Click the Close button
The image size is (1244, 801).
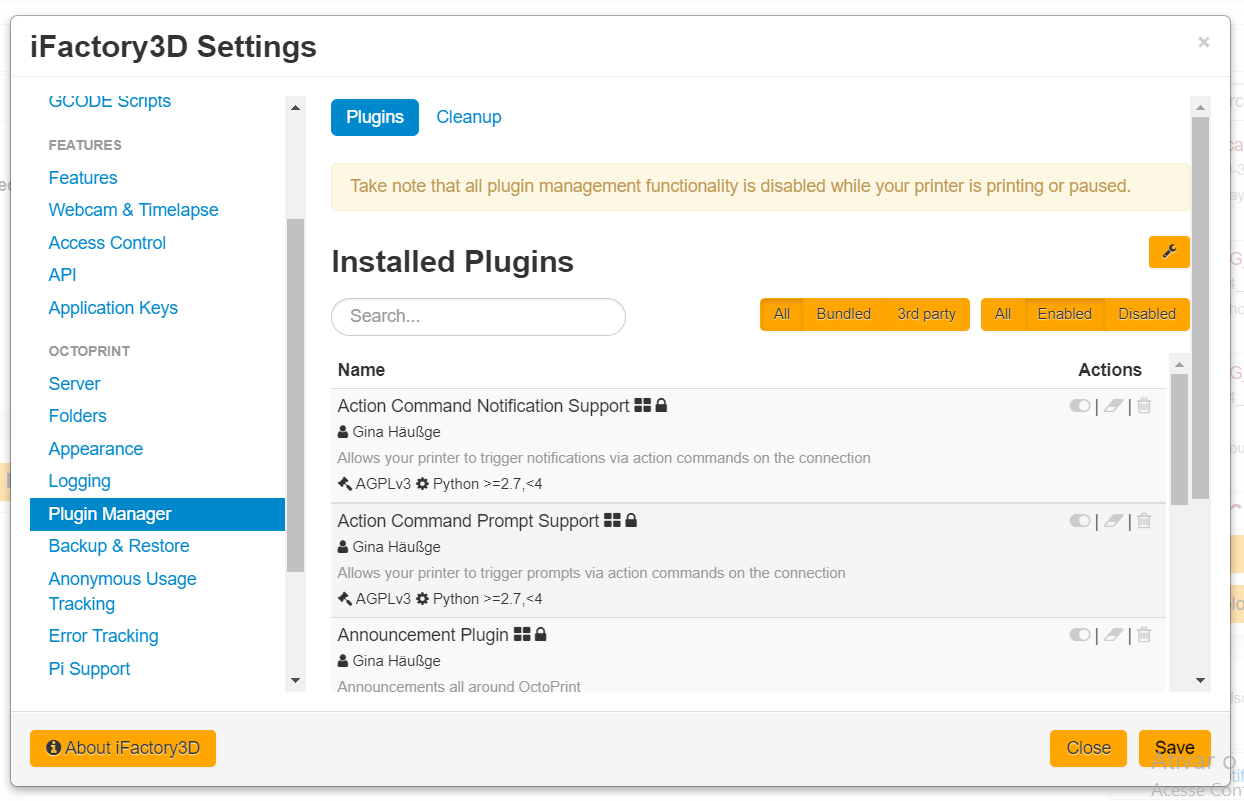pyautogui.click(x=1088, y=748)
